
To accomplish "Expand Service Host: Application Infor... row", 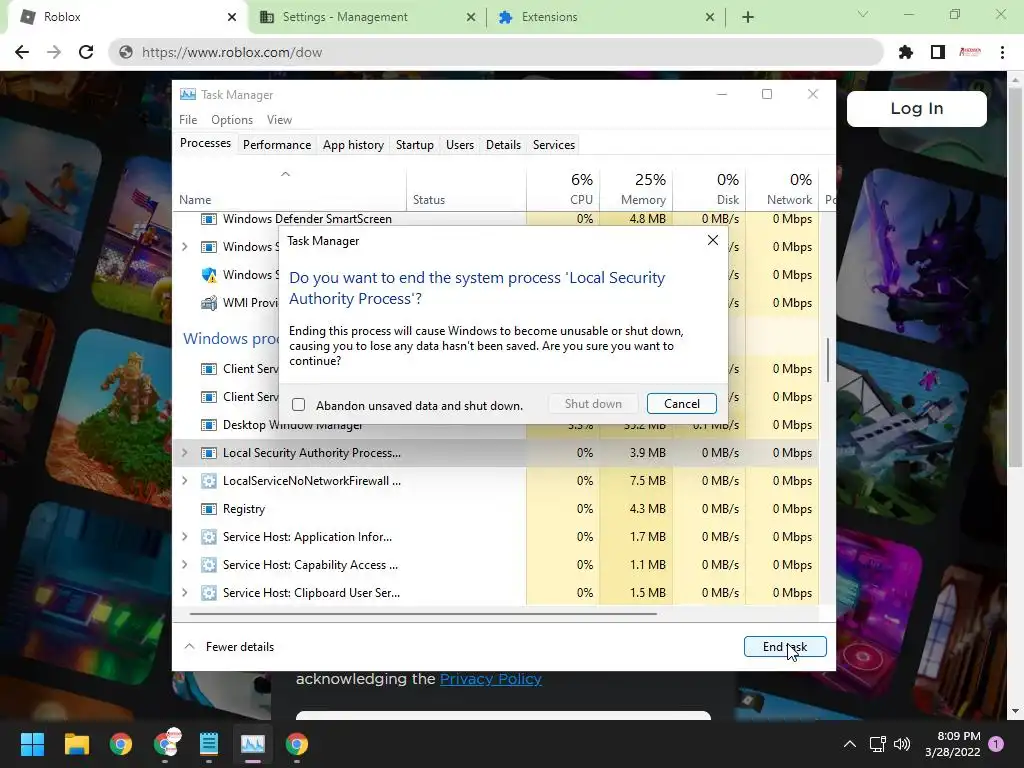I will coord(185,537).
